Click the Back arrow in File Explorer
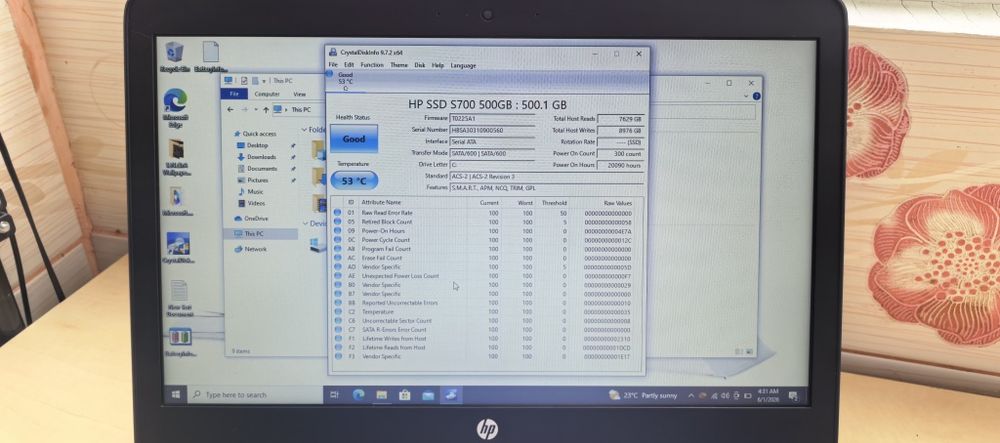Viewport: 1000px width, 443px height. 230,110
